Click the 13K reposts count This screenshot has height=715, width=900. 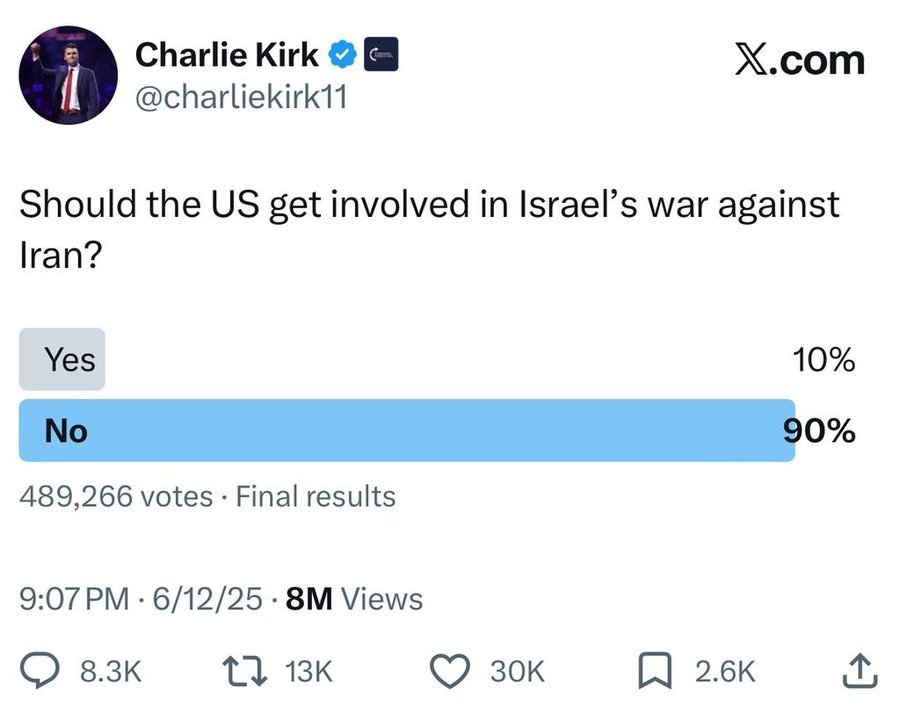tap(309, 671)
